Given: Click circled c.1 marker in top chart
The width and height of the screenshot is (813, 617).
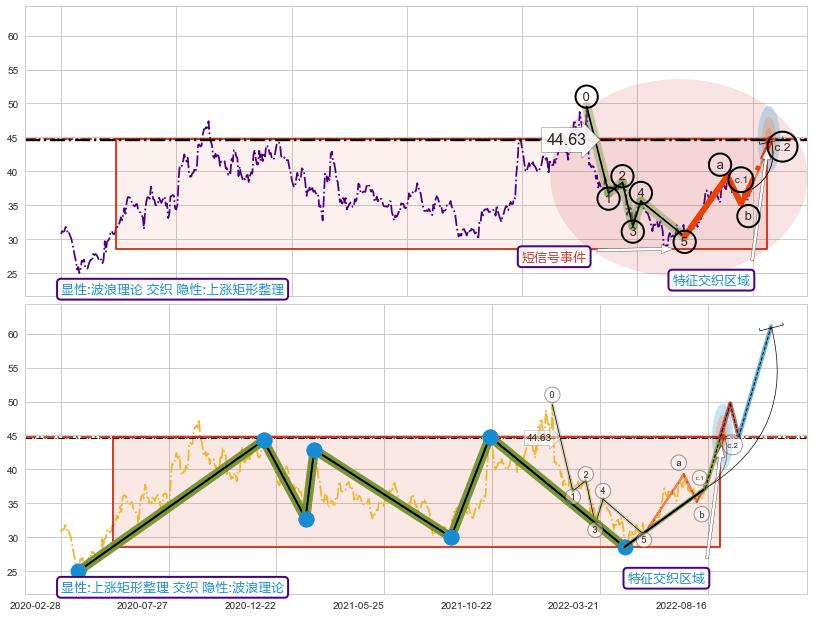Looking at the screenshot, I should tap(740, 180).
